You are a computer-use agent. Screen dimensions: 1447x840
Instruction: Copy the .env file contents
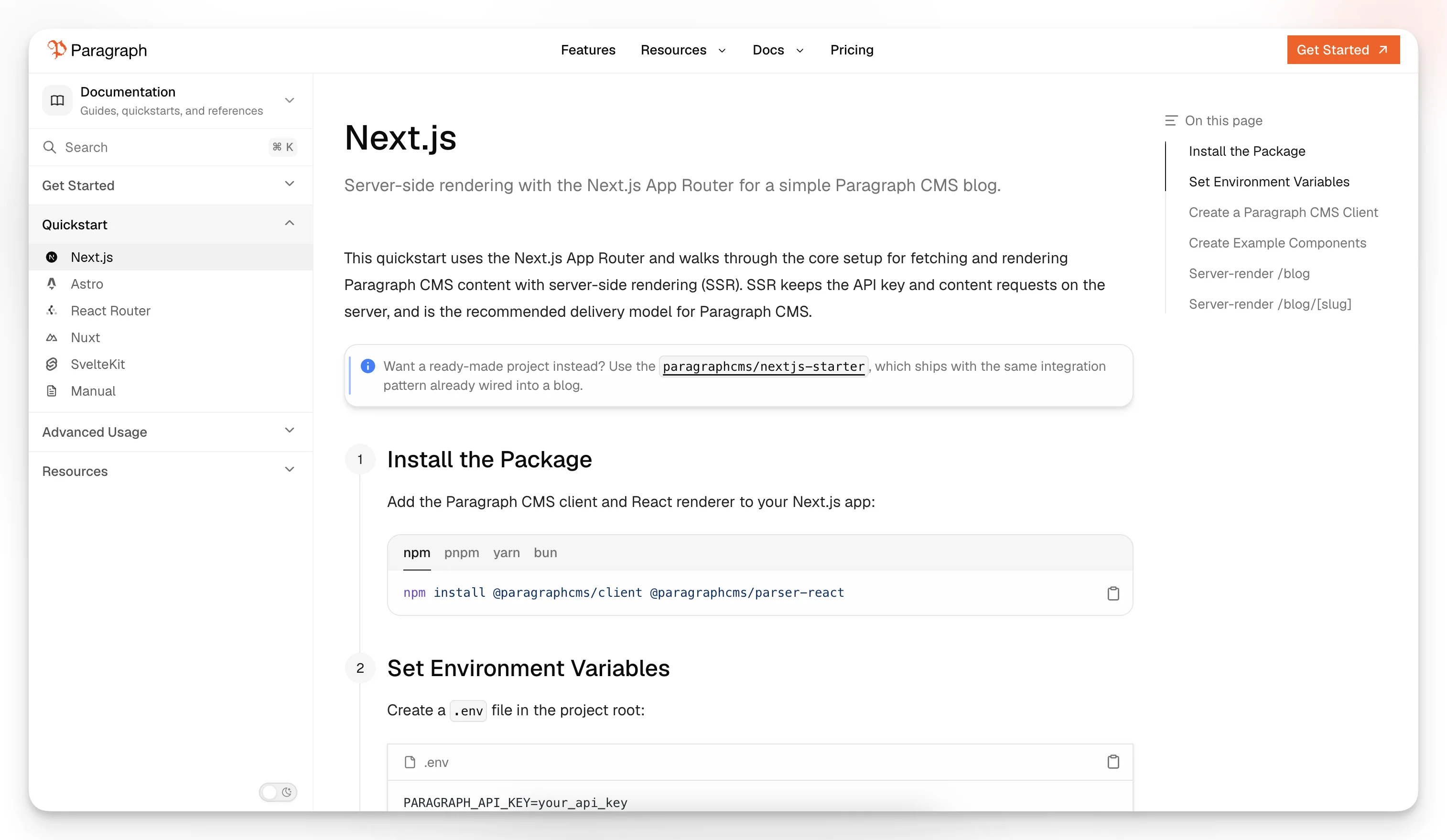1113,761
